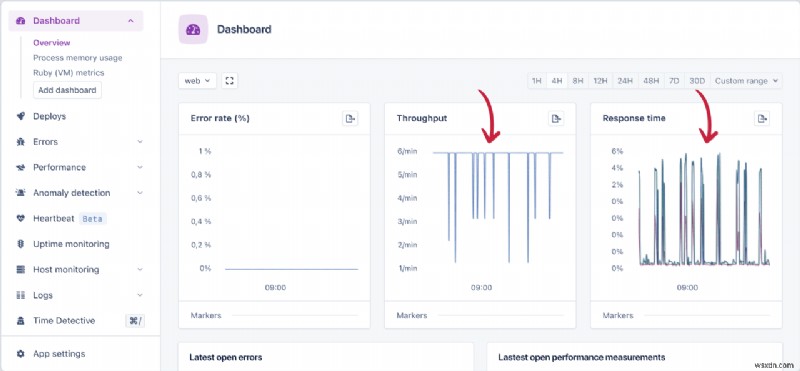800x371 pixels.
Task: Open Time Detective label
Action: pyautogui.click(x=64, y=320)
